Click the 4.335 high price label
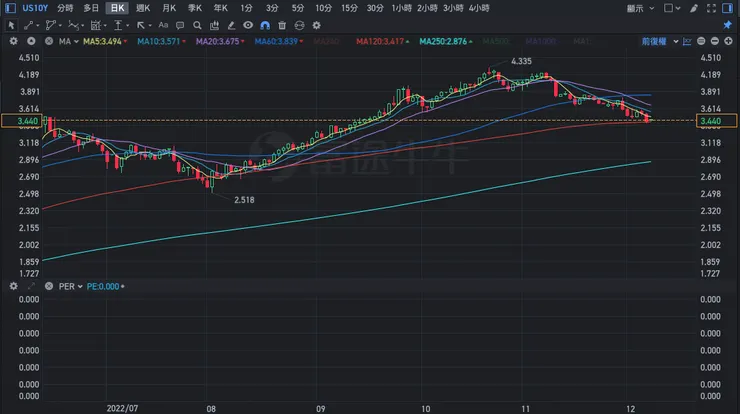Screen dimensions: 740x414 [x=521, y=61]
